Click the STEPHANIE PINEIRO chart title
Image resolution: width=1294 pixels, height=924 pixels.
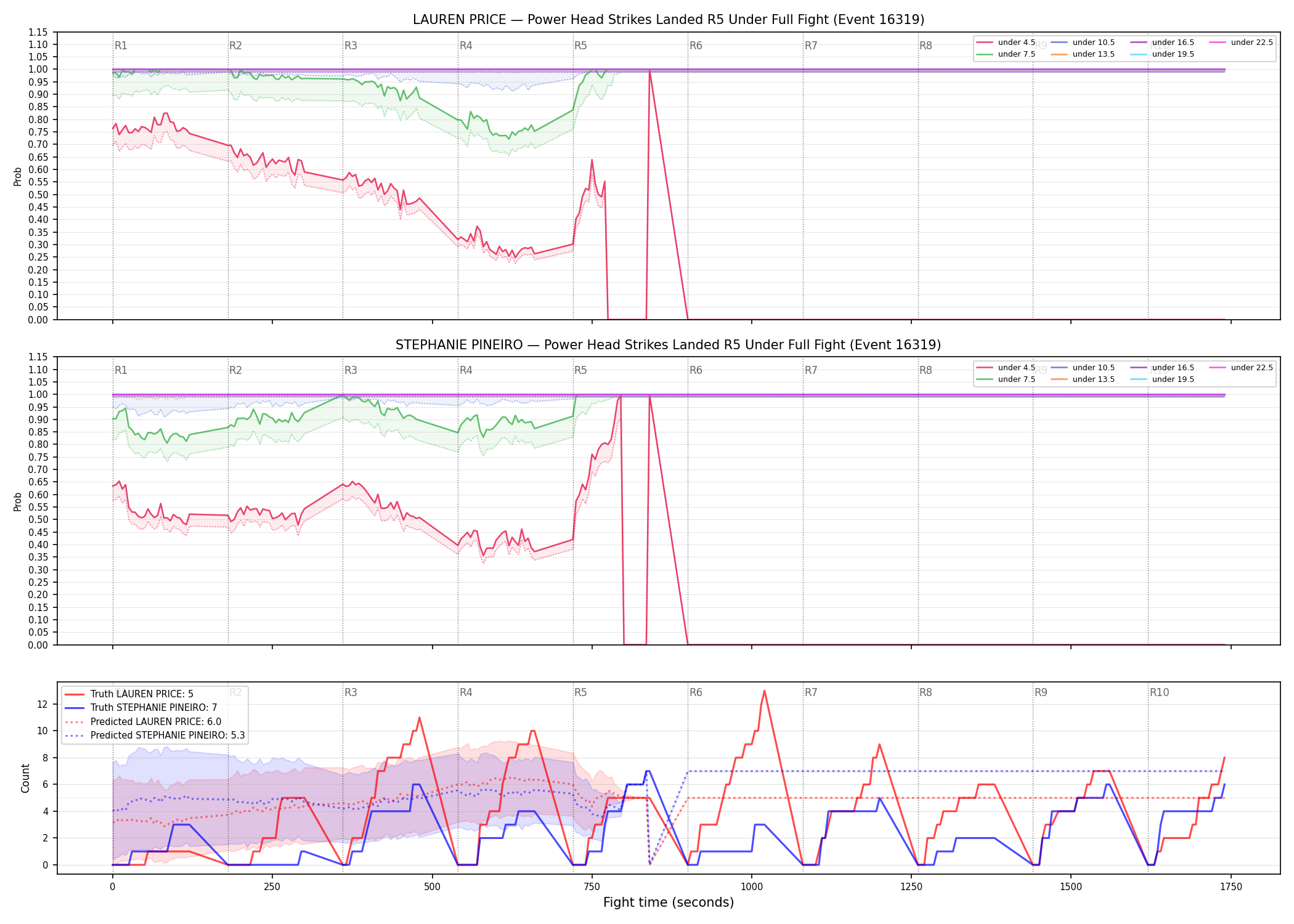(x=669, y=345)
